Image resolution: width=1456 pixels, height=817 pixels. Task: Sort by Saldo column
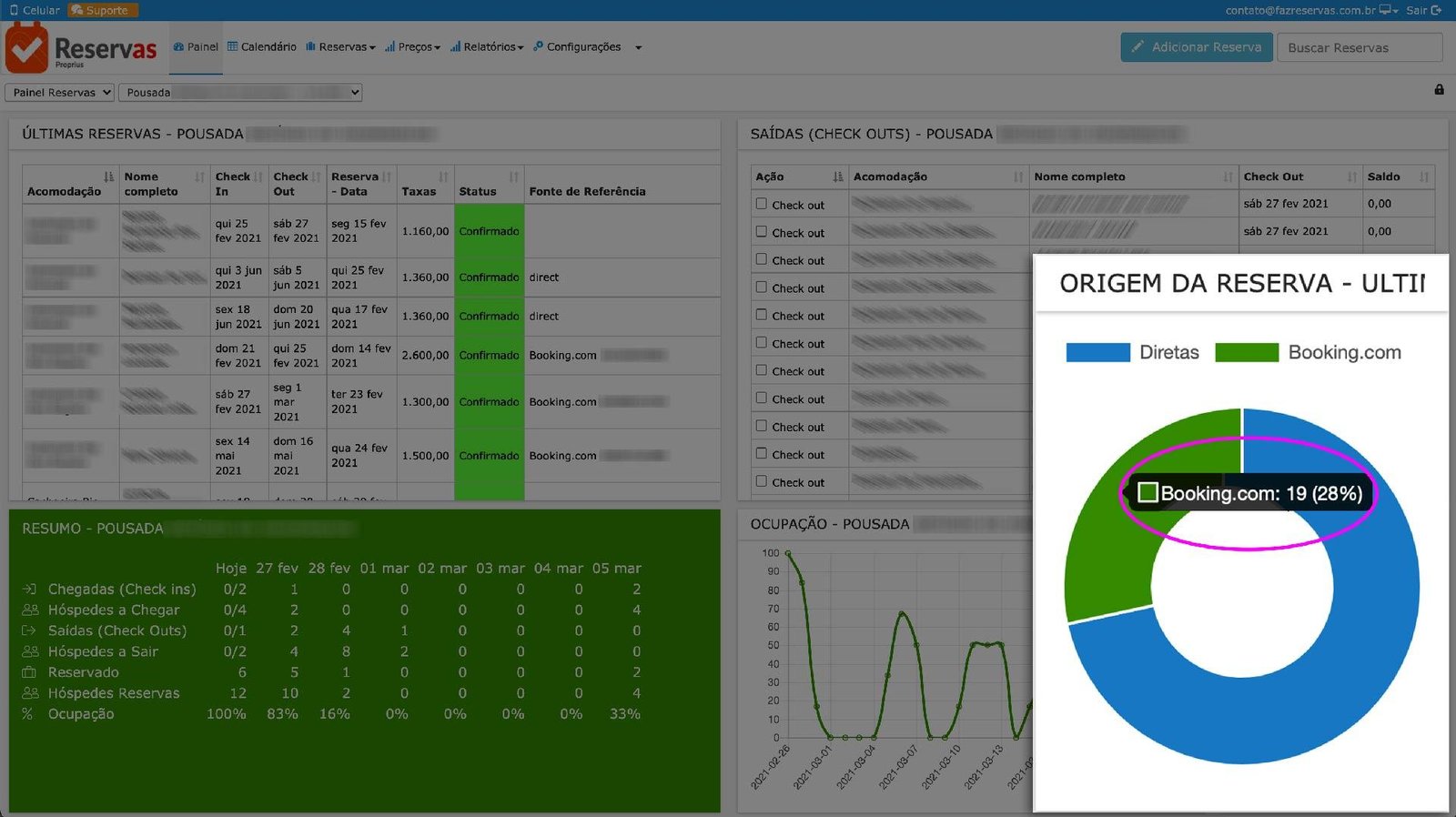coord(1424,177)
